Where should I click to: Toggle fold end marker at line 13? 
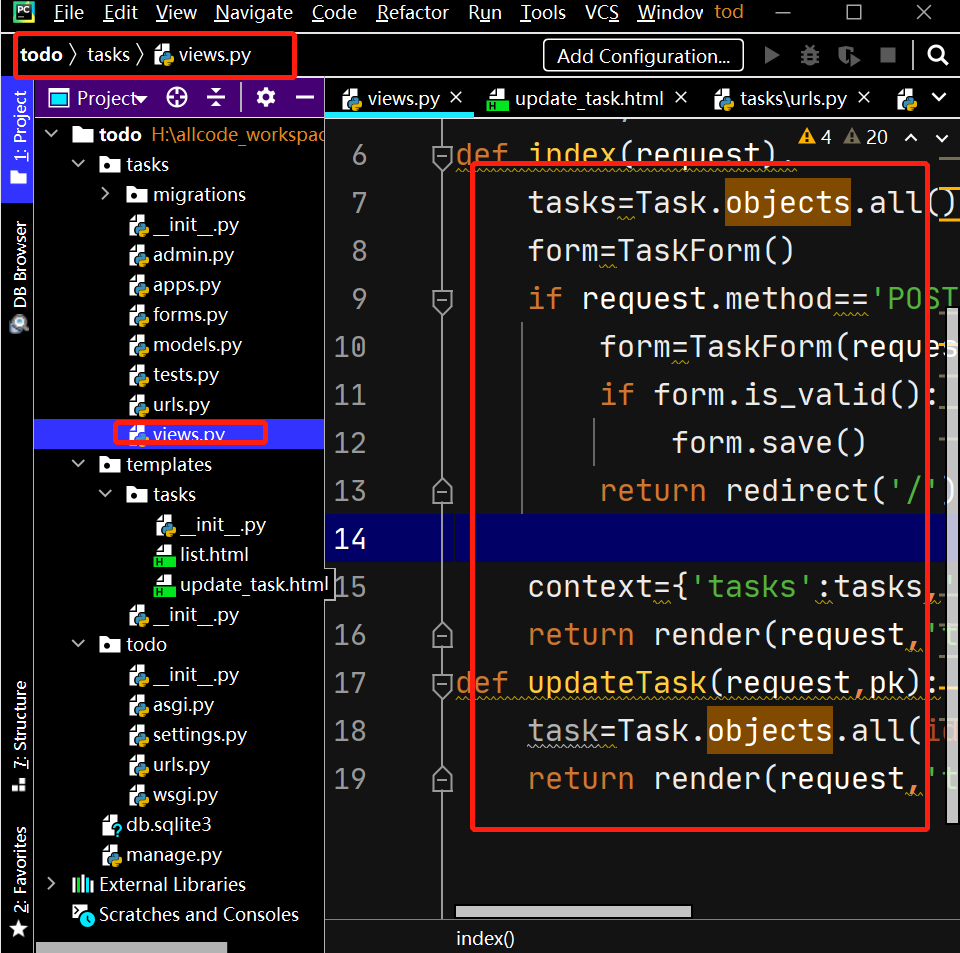442,491
